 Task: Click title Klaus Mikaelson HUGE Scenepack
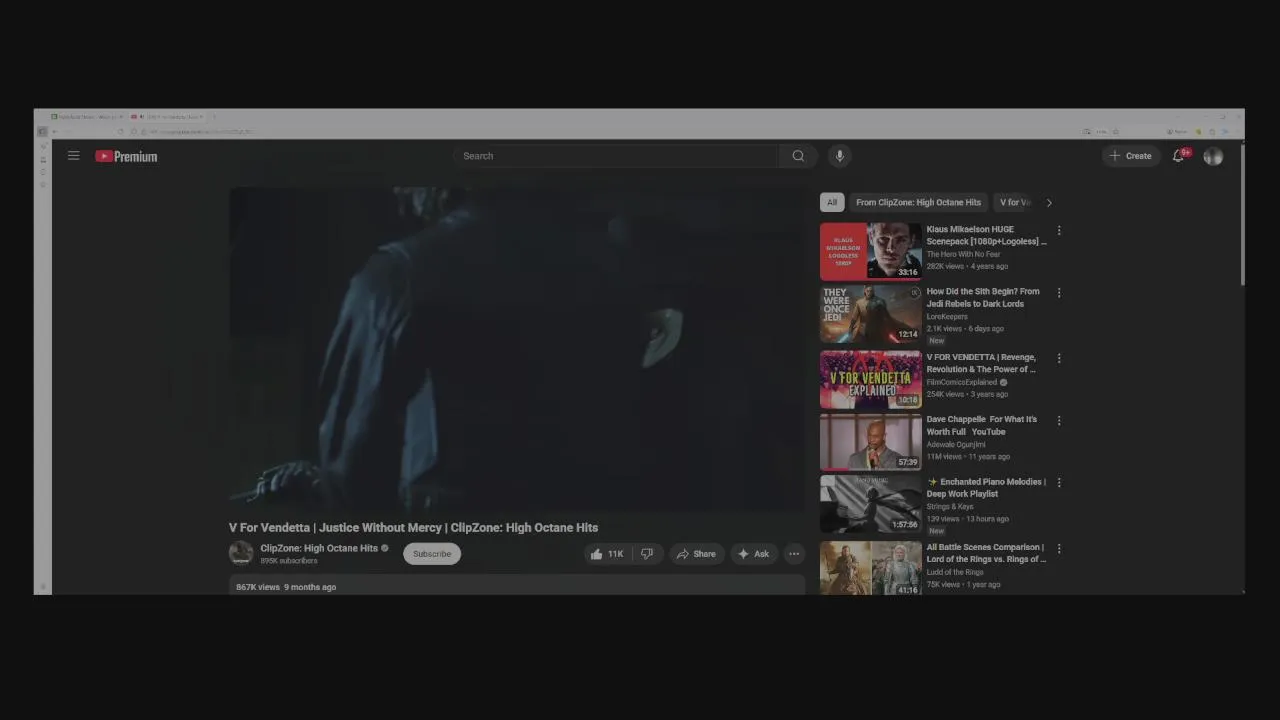pos(986,235)
